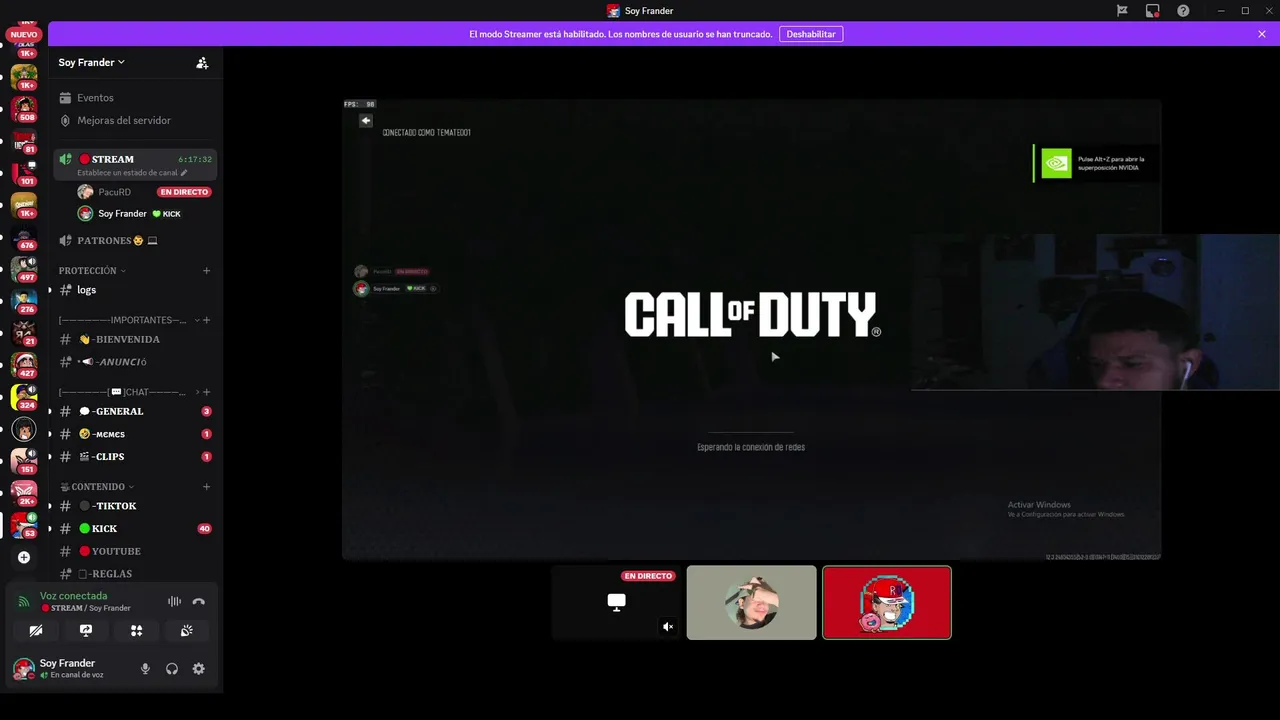Select the PacuRD participant tile

752,603
